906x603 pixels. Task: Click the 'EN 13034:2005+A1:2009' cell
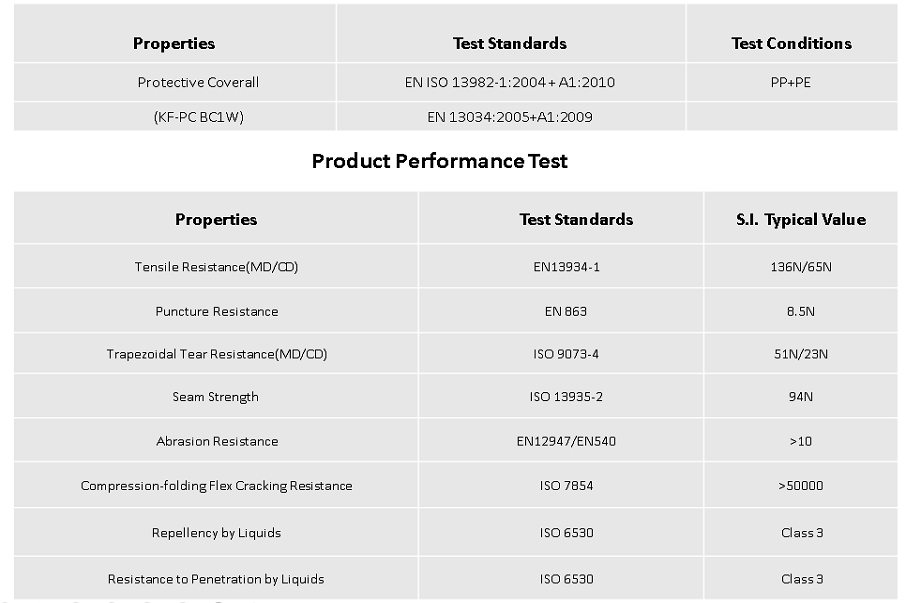point(510,117)
